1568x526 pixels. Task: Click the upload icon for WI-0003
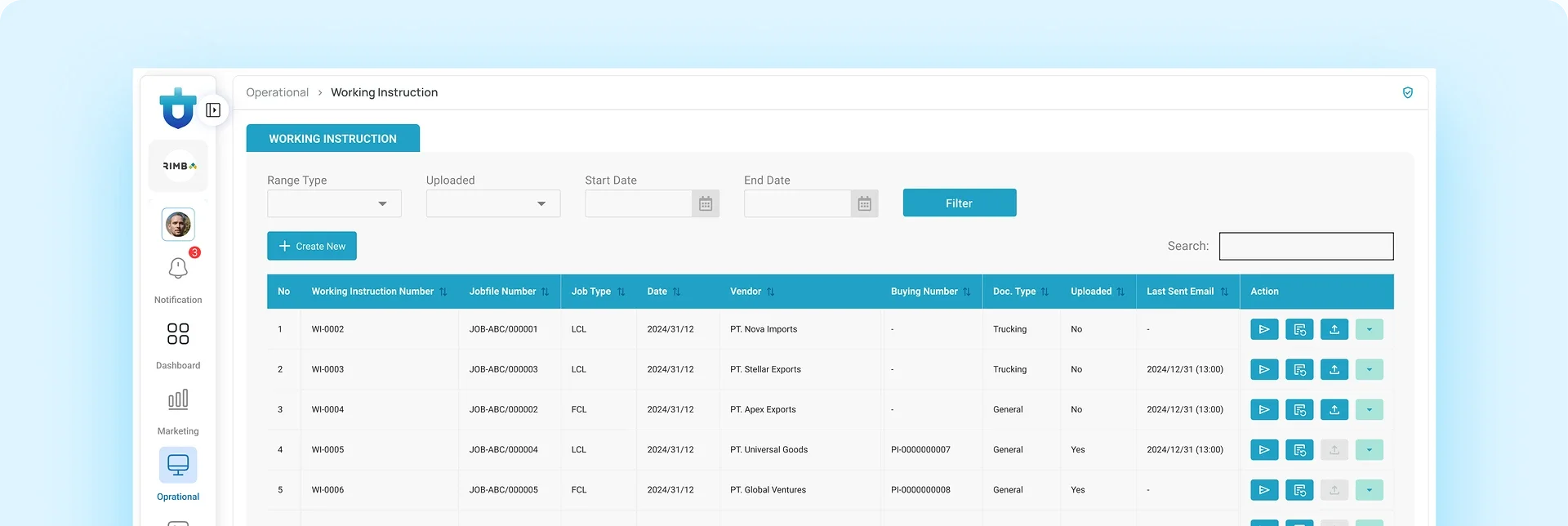coord(1334,369)
